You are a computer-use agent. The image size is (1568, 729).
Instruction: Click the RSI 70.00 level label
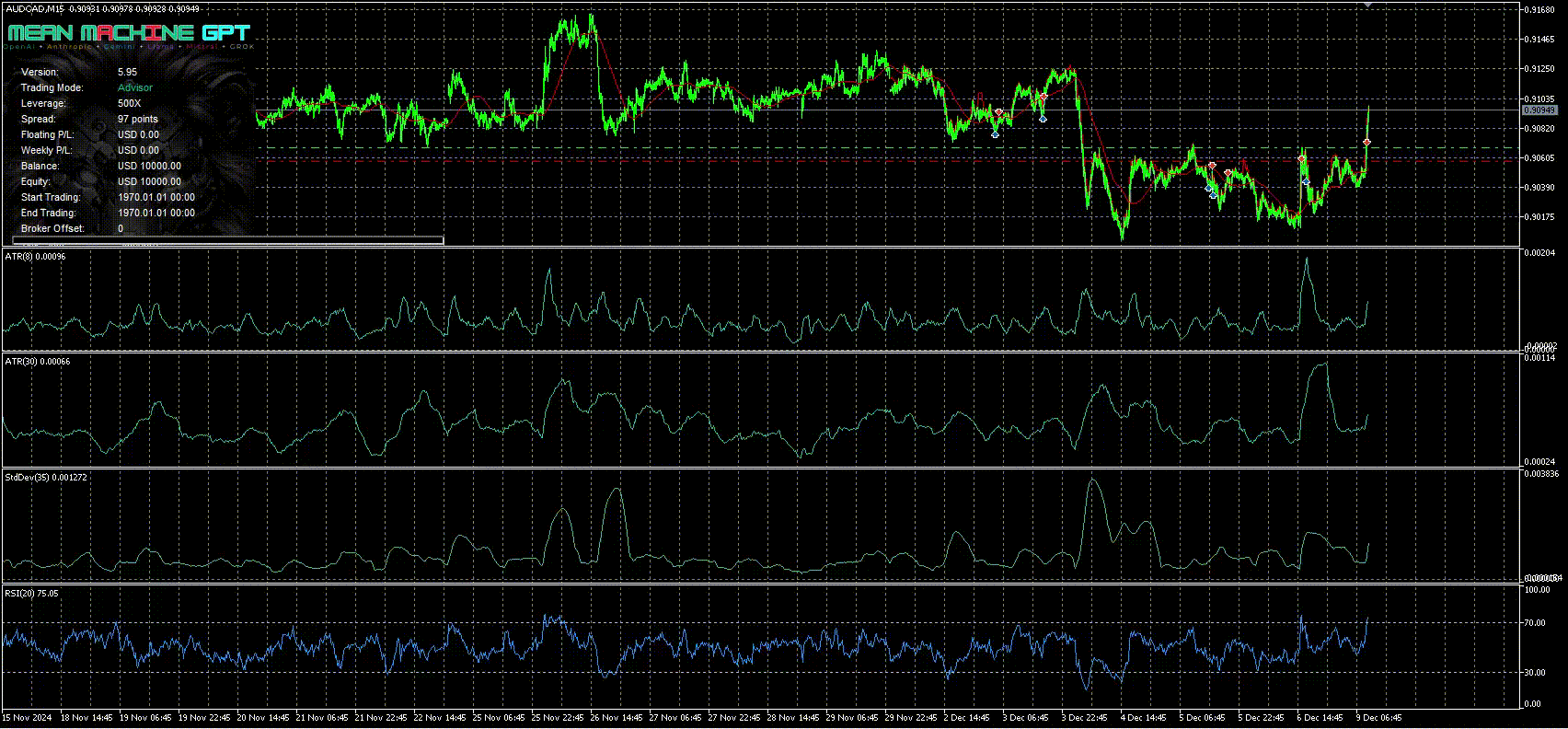point(1536,623)
